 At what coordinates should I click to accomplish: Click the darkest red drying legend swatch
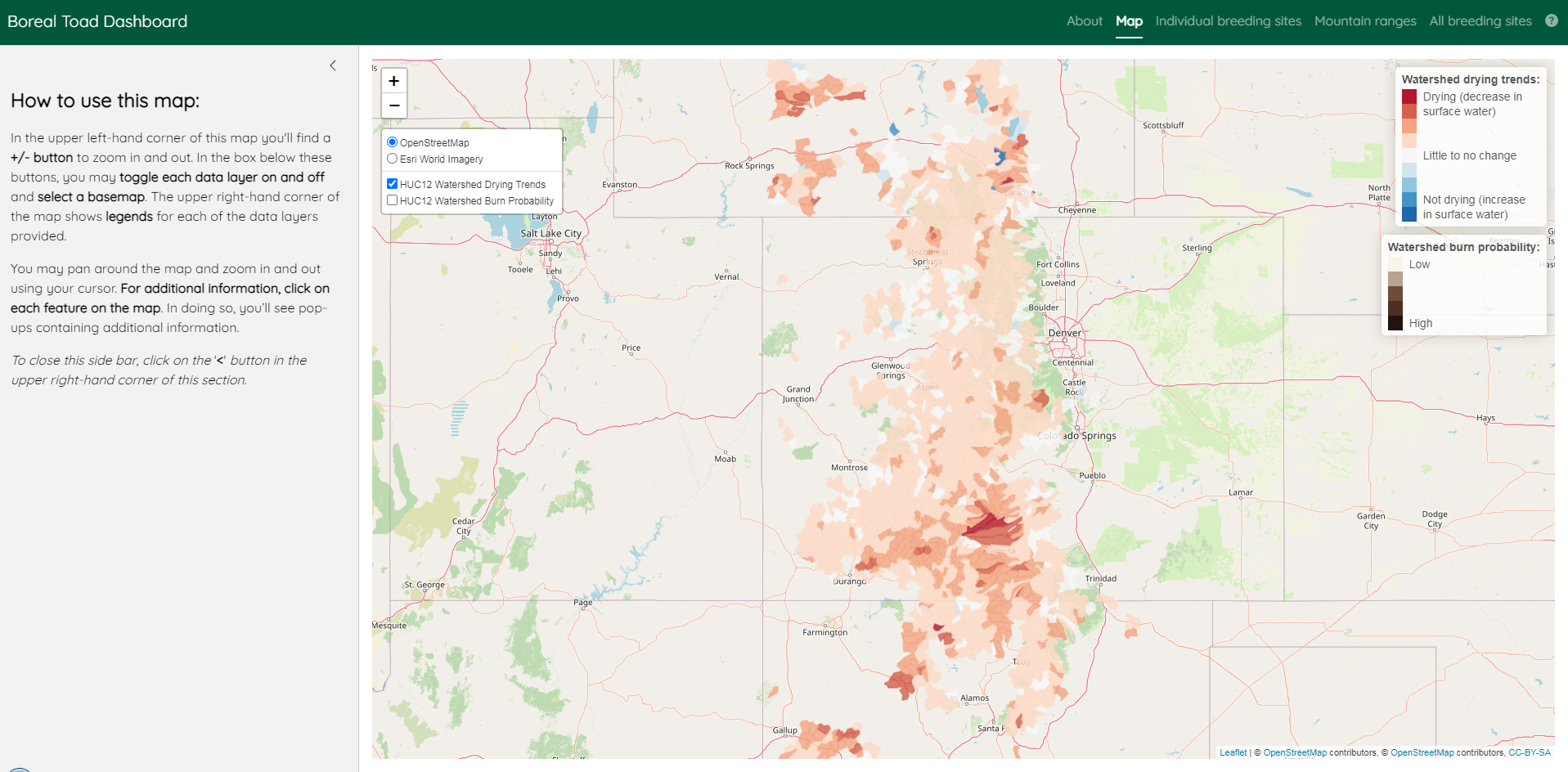pos(1409,96)
